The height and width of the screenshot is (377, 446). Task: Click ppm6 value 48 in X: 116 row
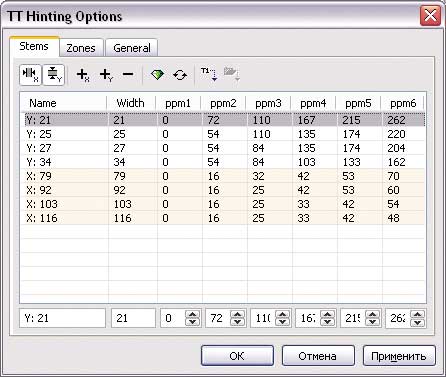[x=393, y=218]
